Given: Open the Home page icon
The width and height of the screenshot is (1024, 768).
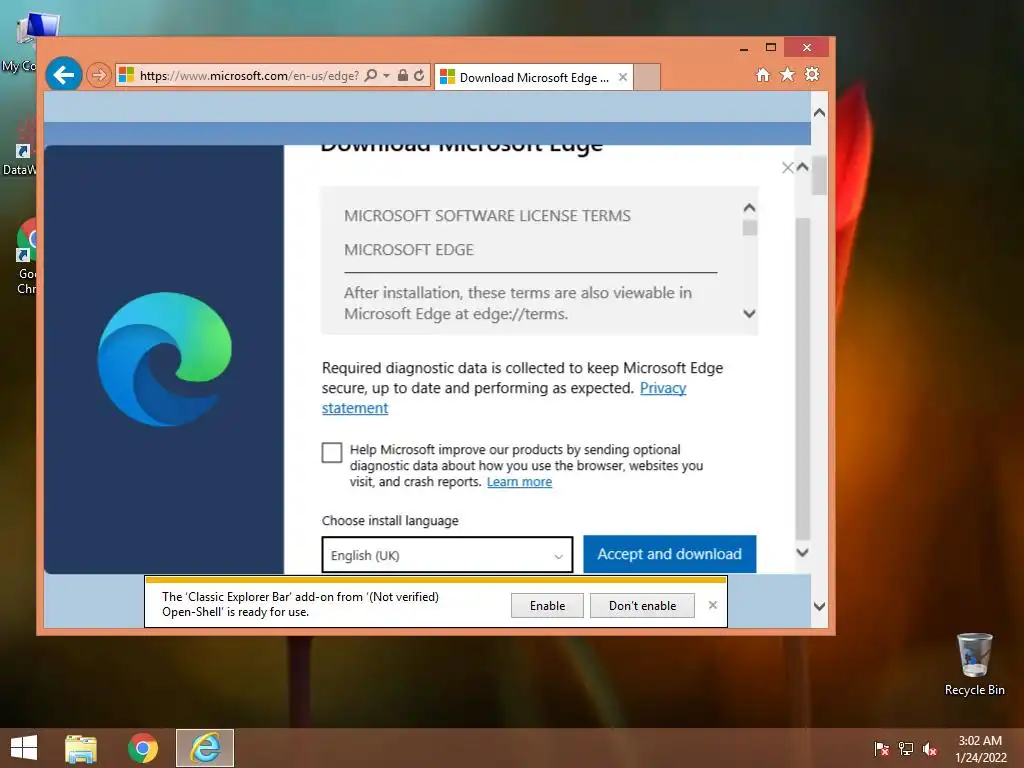Looking at the screenshot, I should [x=763, y=75].
